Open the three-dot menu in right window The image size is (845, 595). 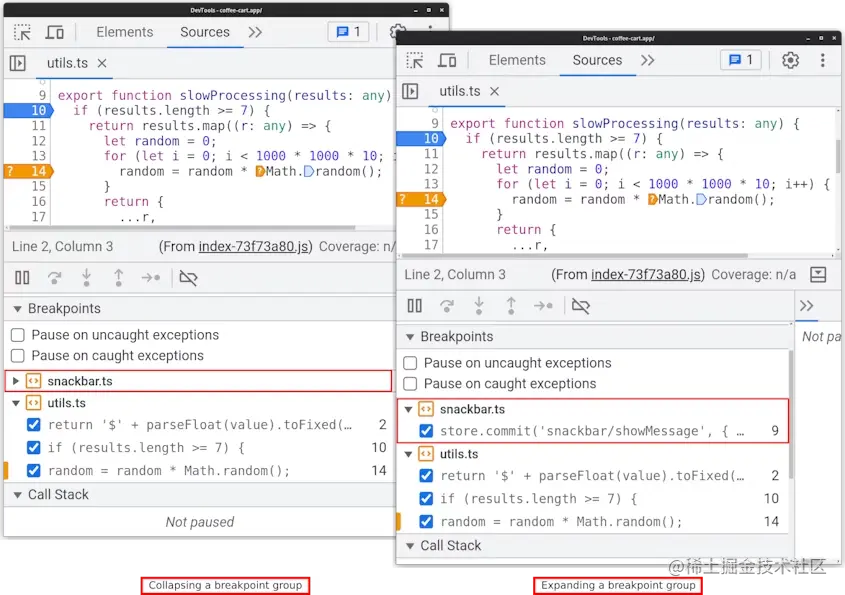822,60
